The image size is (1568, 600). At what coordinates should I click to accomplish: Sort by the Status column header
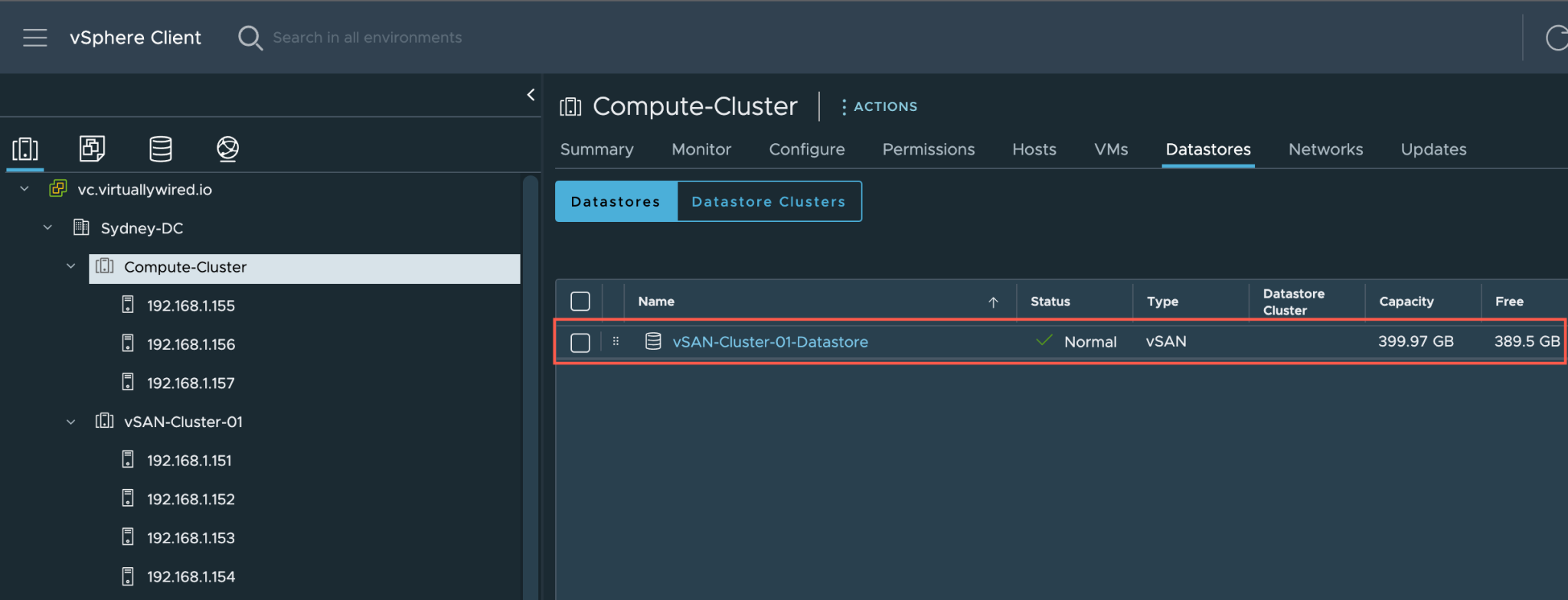tap(1050, 302)
